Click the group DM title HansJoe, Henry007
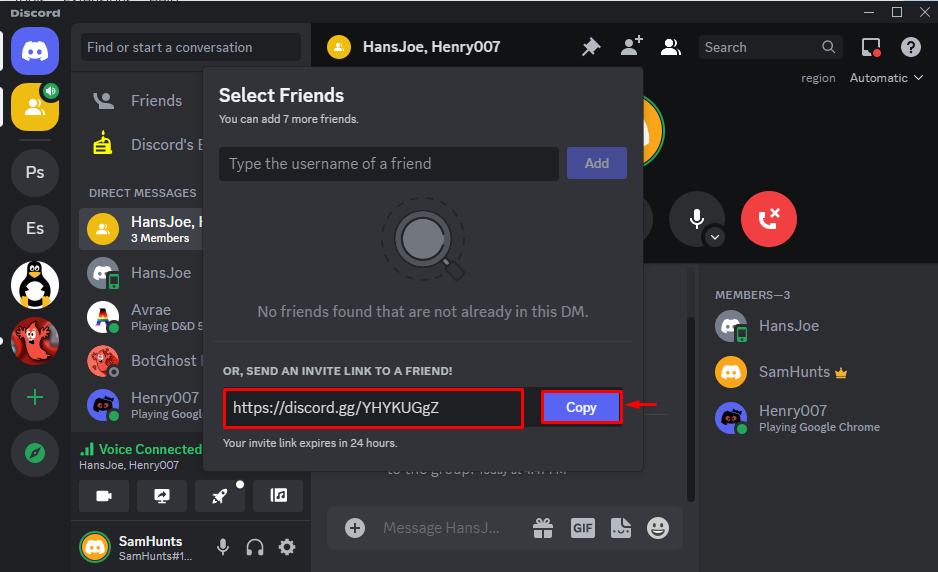Image resolution: width=938 pixels, height=572 pixels. point(431,47)
